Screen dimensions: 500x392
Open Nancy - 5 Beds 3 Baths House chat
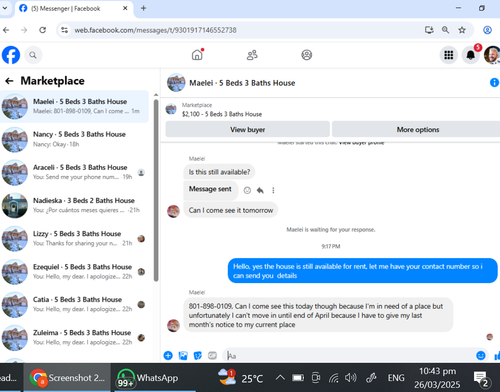74,139
